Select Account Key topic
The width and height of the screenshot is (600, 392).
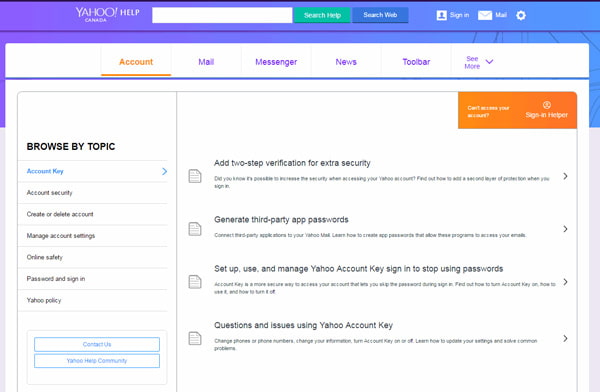coord(93,171)
